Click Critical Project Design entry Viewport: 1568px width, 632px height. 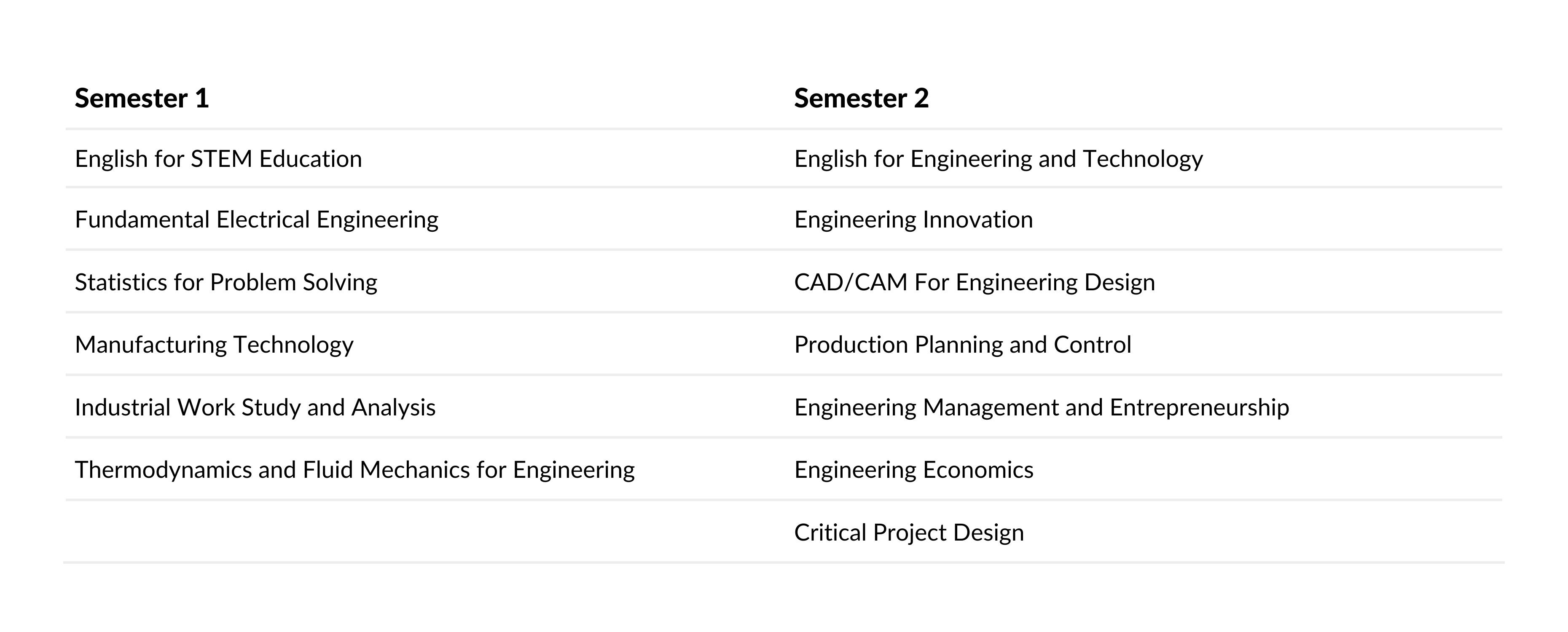pos(909,533)
